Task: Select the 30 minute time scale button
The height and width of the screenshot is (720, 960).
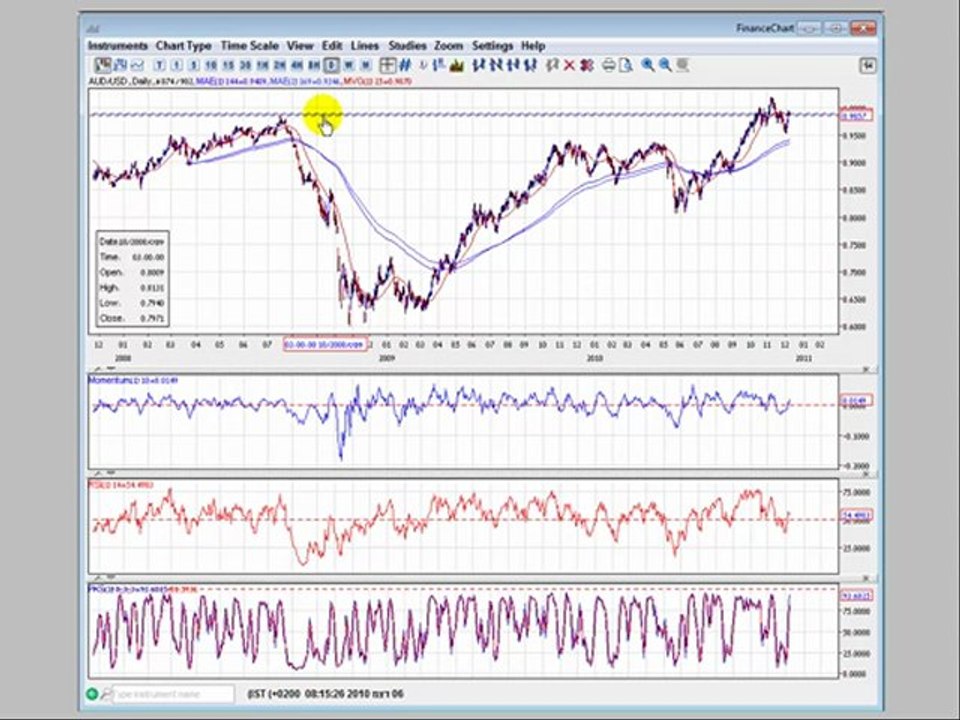Action: point(246,65)
